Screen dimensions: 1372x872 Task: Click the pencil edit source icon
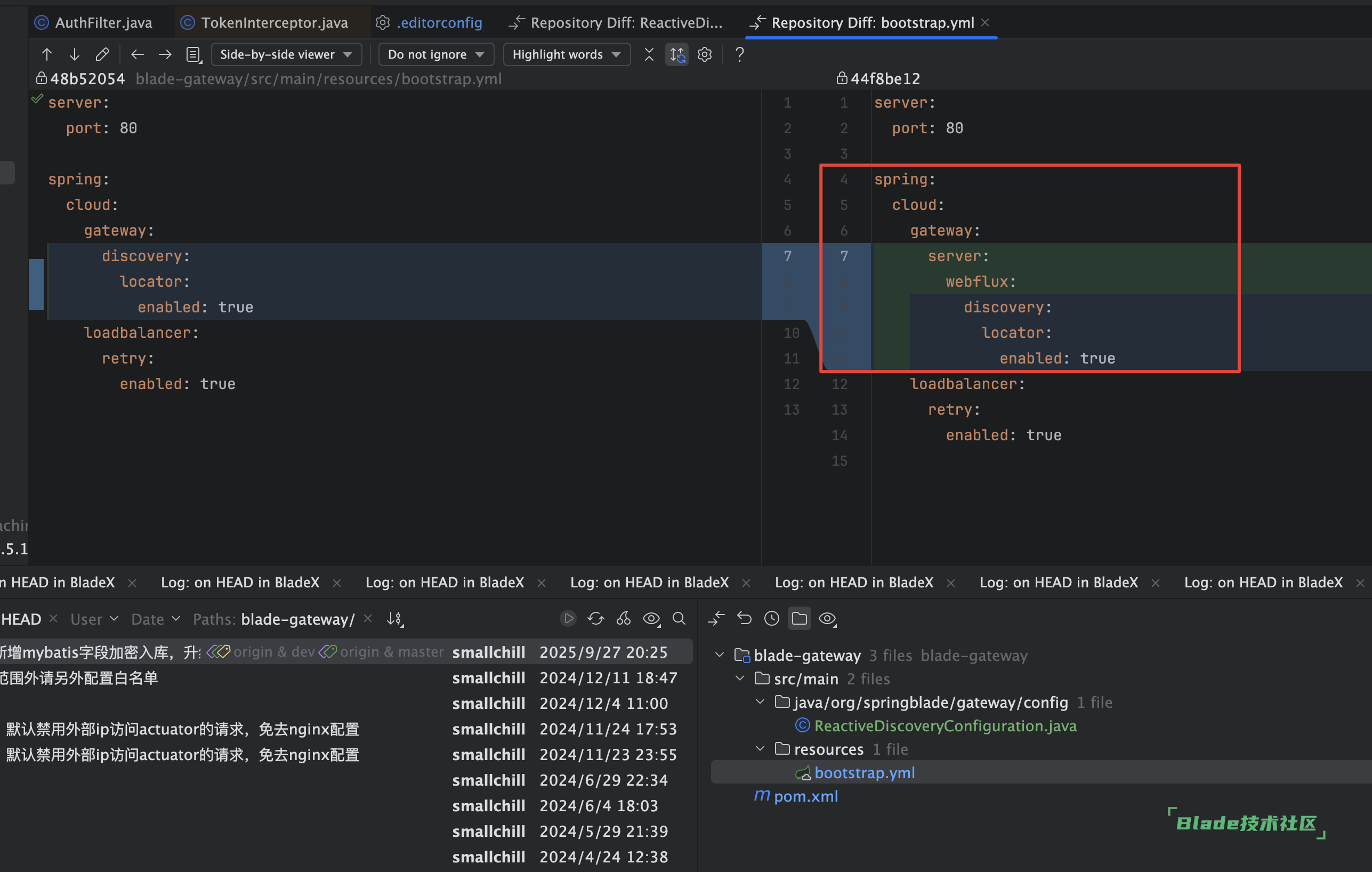(102, 55)
